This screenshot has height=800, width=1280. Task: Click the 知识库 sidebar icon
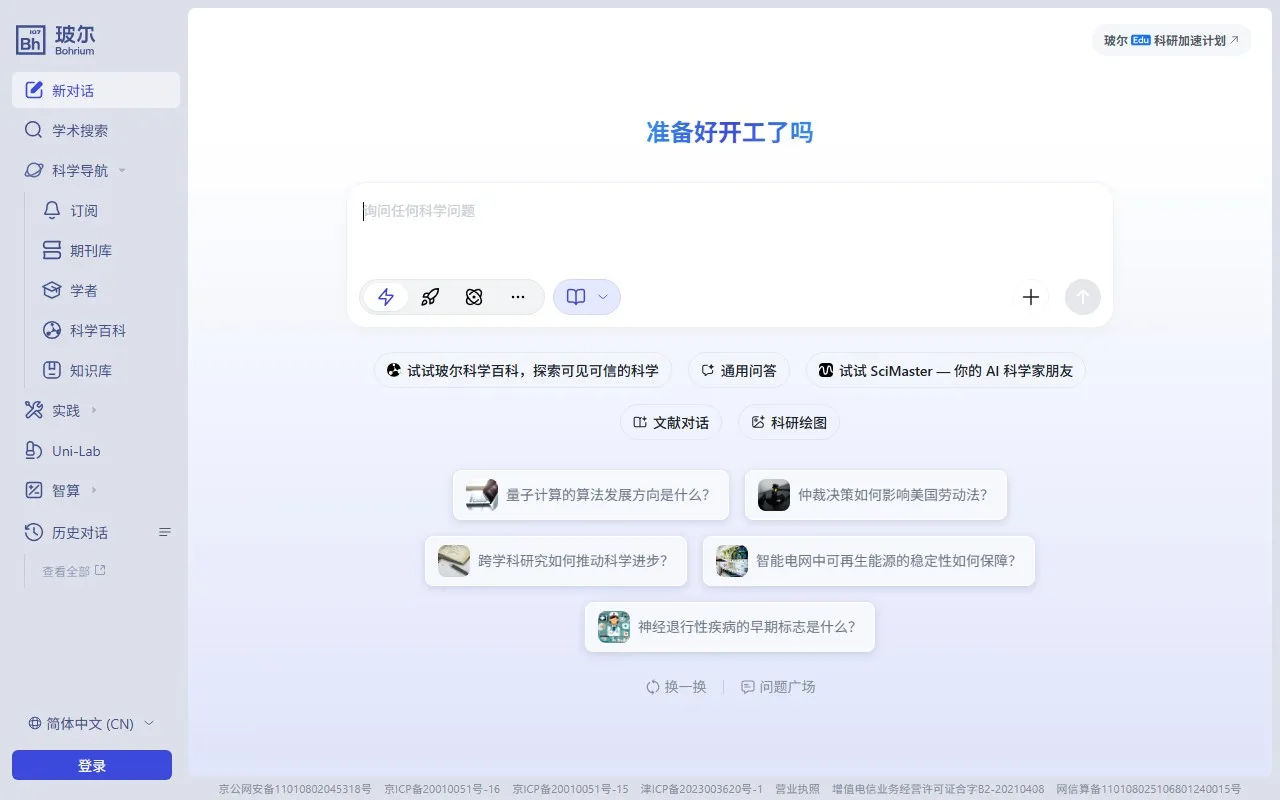tap(88, 370)
